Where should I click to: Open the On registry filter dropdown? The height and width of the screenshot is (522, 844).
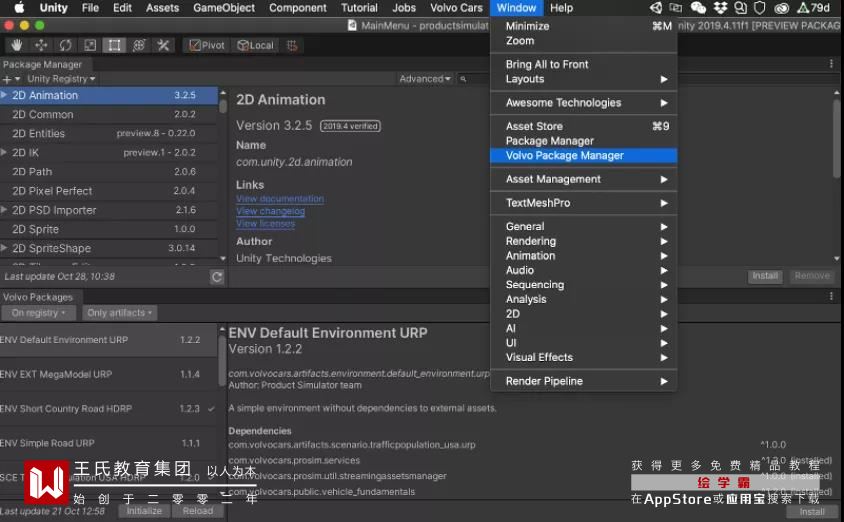(39, 313)
